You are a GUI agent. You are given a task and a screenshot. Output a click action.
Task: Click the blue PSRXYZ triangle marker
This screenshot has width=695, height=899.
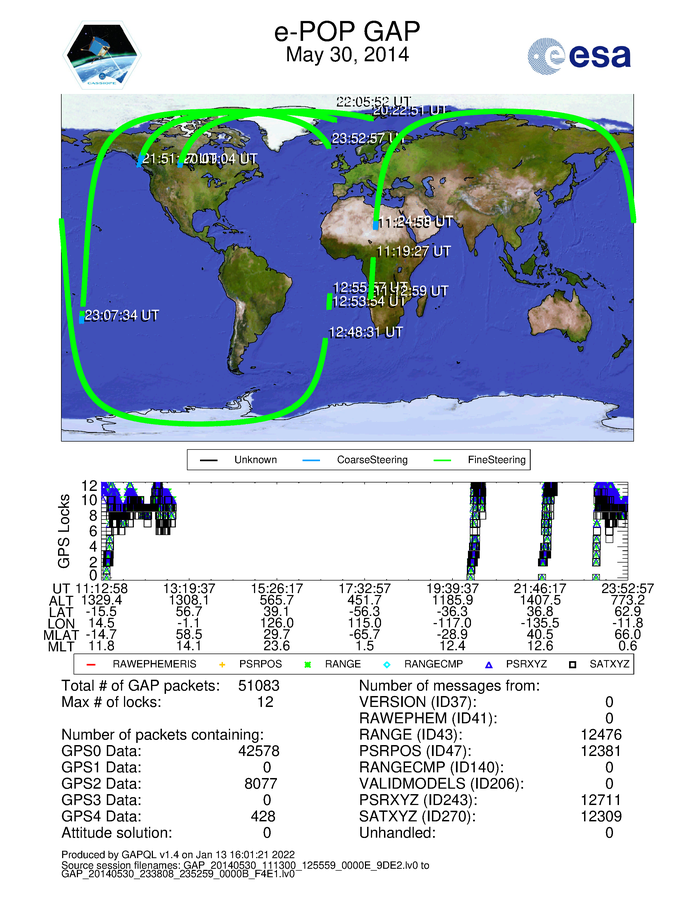tap(489, 662)
